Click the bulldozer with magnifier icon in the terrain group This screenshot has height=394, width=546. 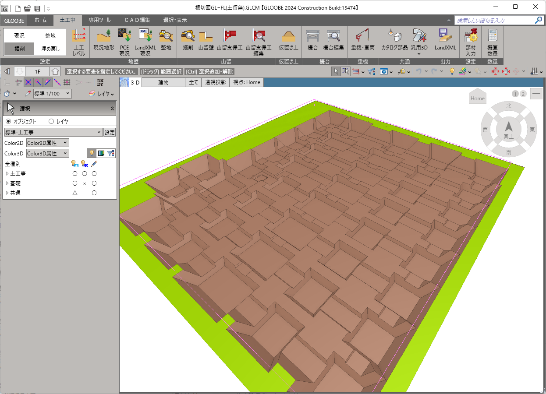(166, 39)
